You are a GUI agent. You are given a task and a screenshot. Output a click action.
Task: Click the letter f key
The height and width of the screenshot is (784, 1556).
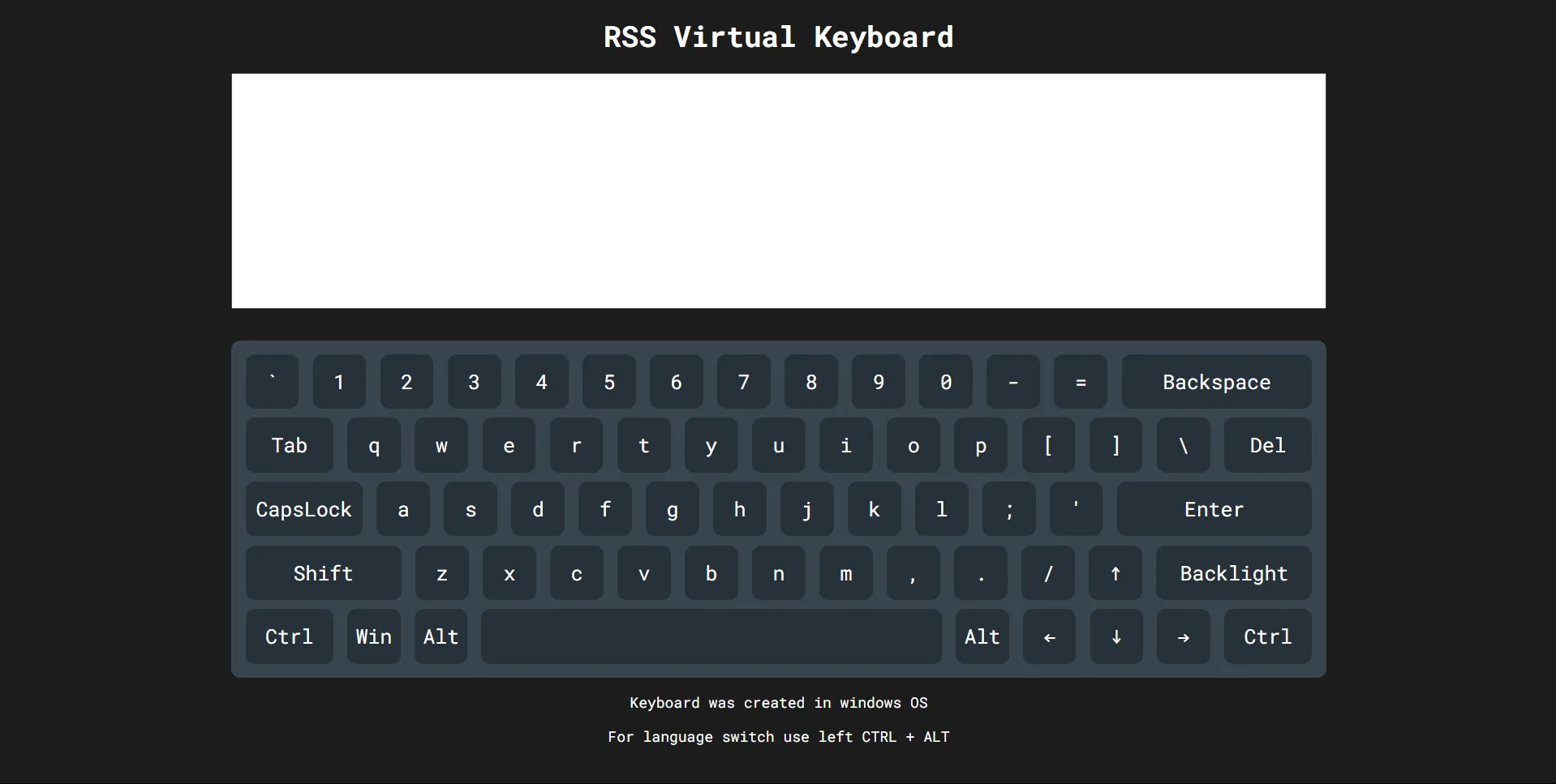pyautogui.click(x=605, y=509)
